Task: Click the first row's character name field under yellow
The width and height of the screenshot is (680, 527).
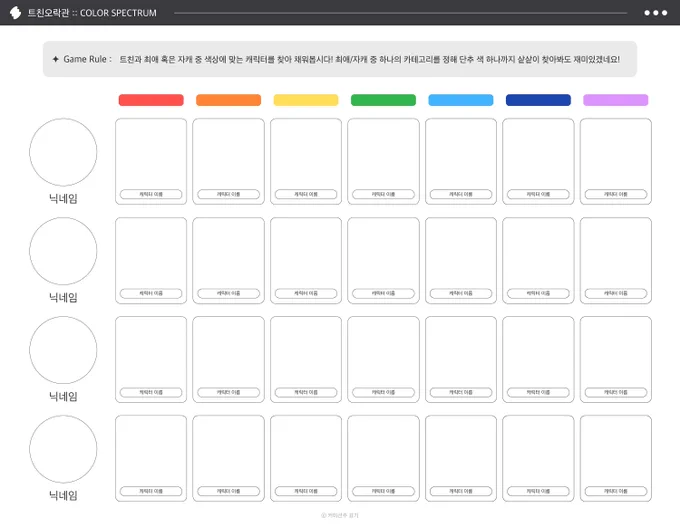Action: (306, 194)
